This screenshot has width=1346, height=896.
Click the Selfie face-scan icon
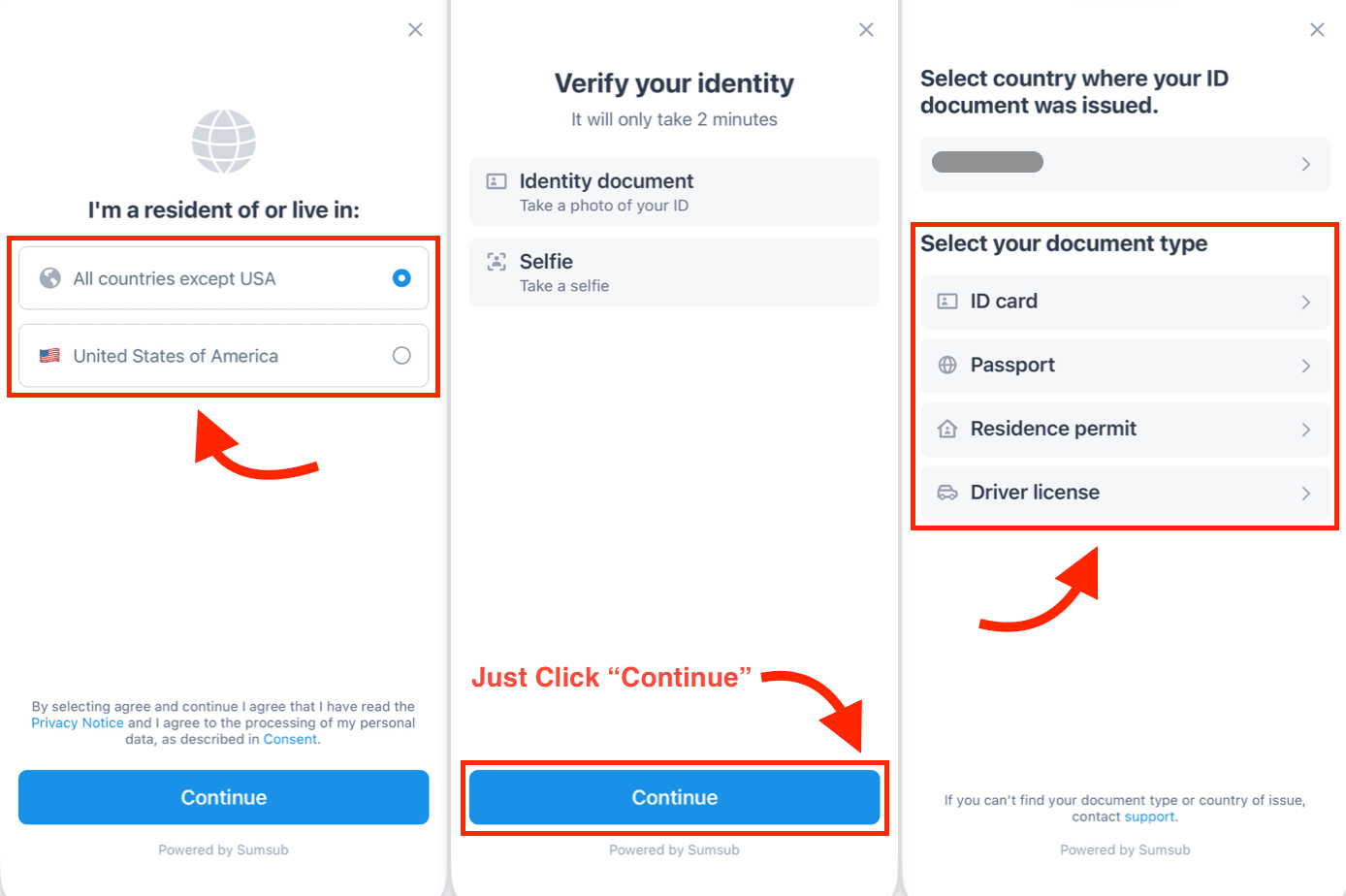(497, 261)
